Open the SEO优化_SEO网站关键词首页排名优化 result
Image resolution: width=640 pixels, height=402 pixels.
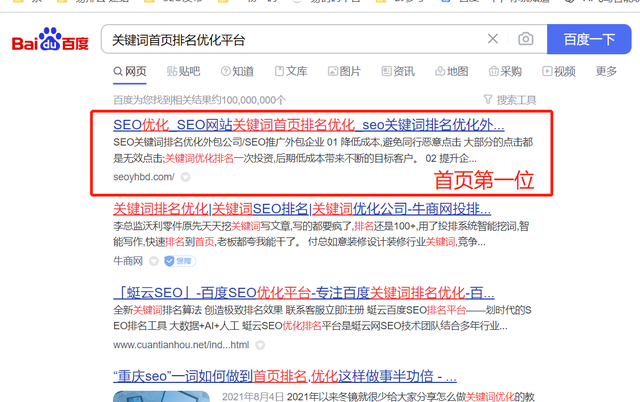click(309, 125)
